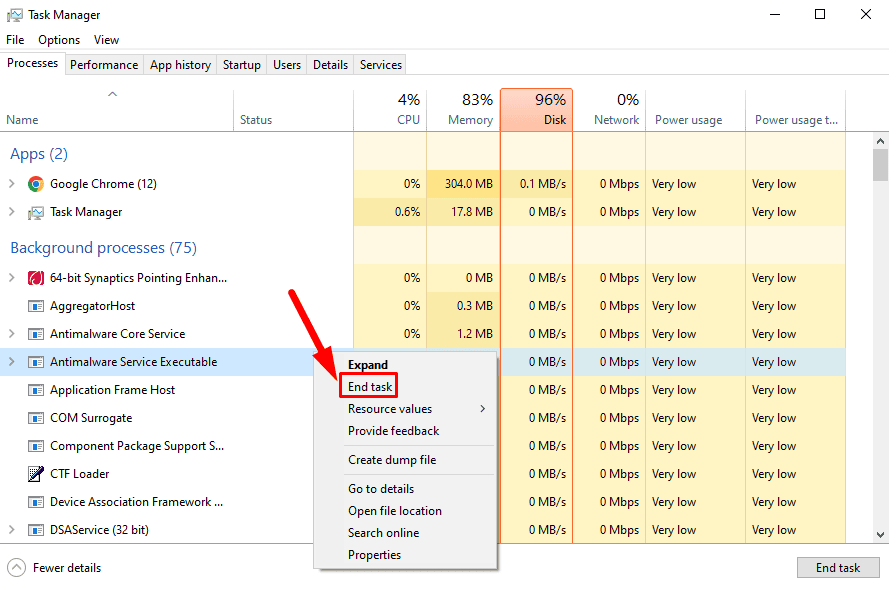Choose End task from the context menu
This screenshot has width=889, height=589.
point(370,387)
